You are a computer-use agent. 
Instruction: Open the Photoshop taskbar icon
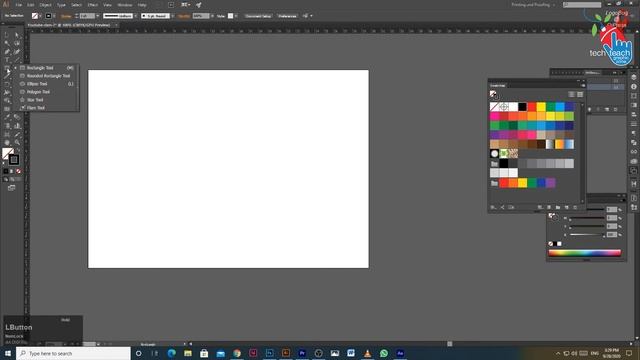click(x=269, y=353)
